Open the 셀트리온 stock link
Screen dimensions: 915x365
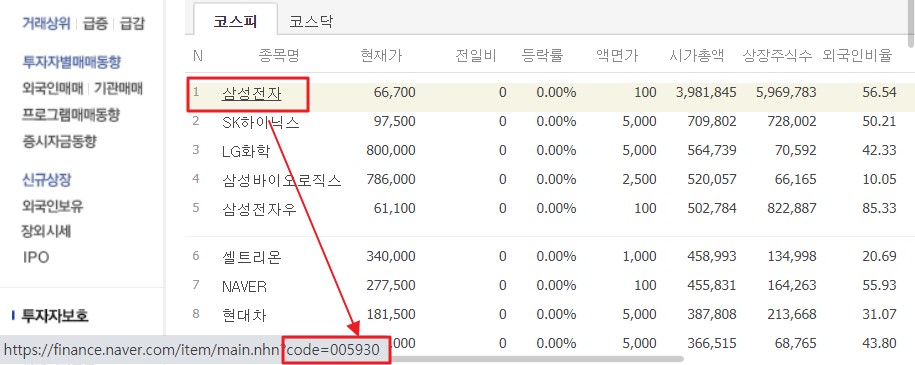click(x=252, y=257)
